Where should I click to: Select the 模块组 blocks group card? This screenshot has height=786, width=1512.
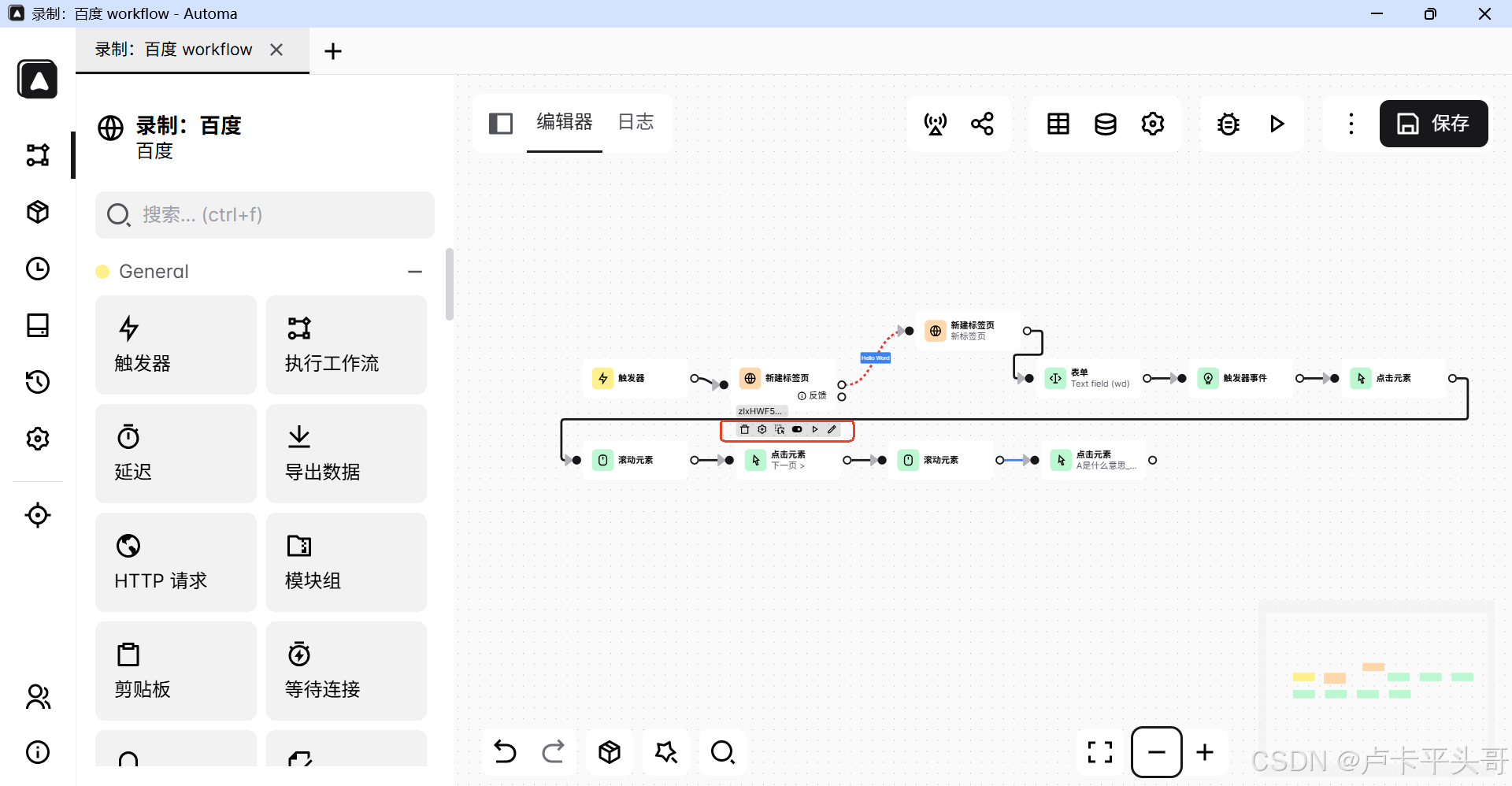[346, 562]
